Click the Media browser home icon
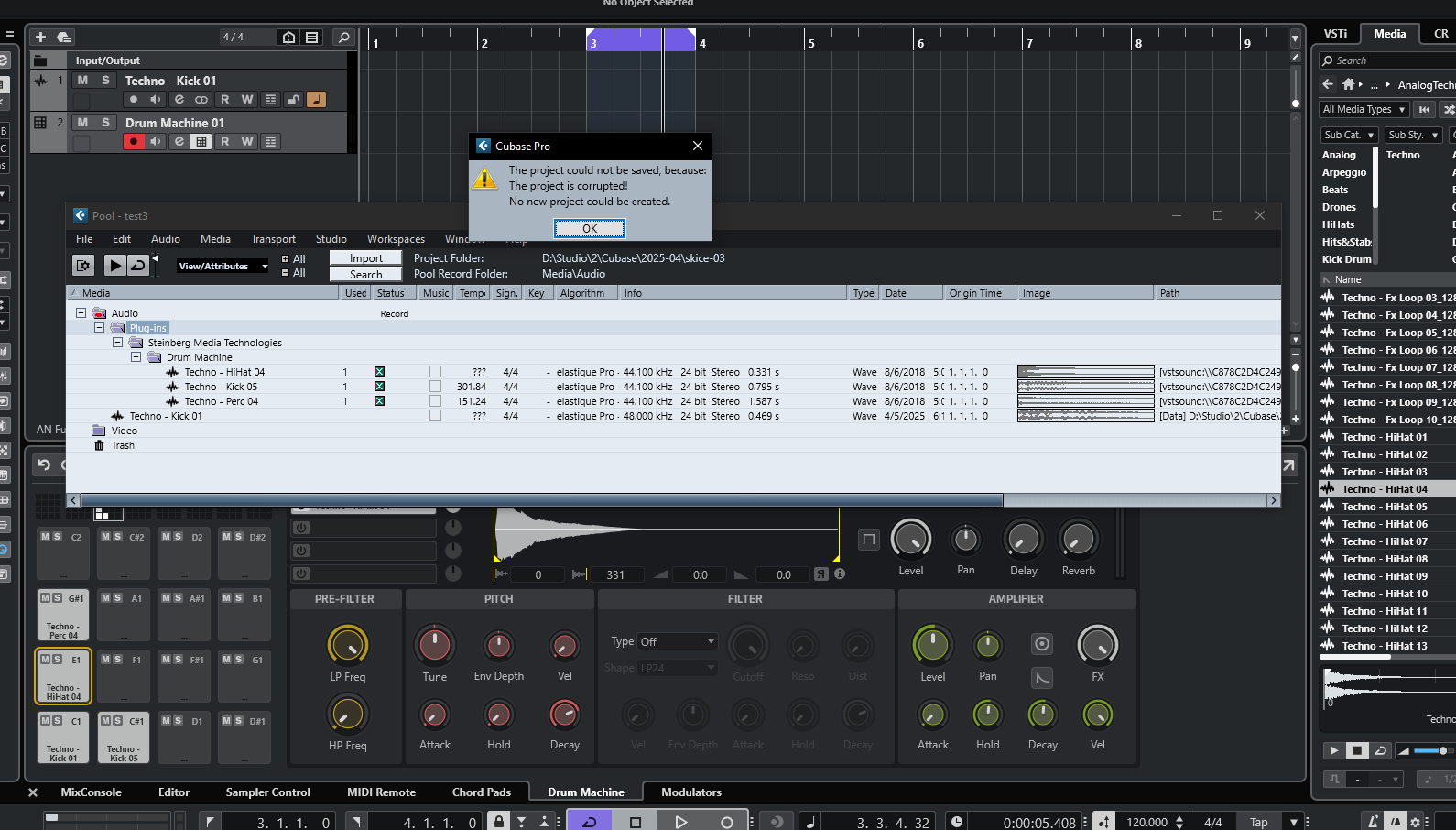 pos(1348,84)
